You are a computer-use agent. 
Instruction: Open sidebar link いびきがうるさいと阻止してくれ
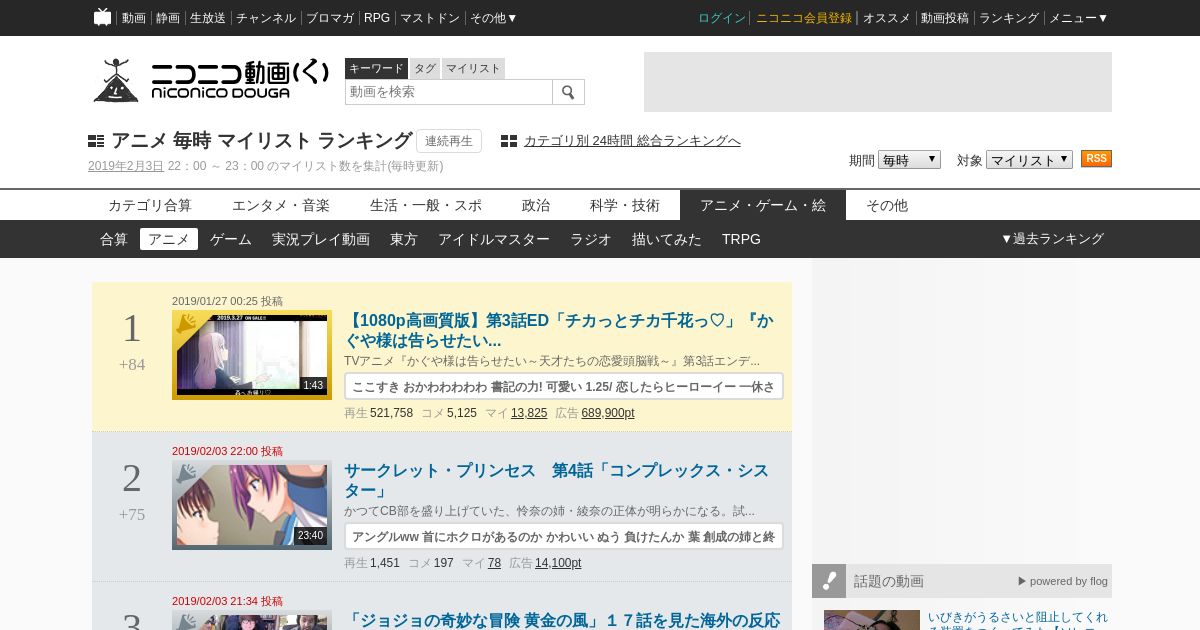coord(1018,618)
